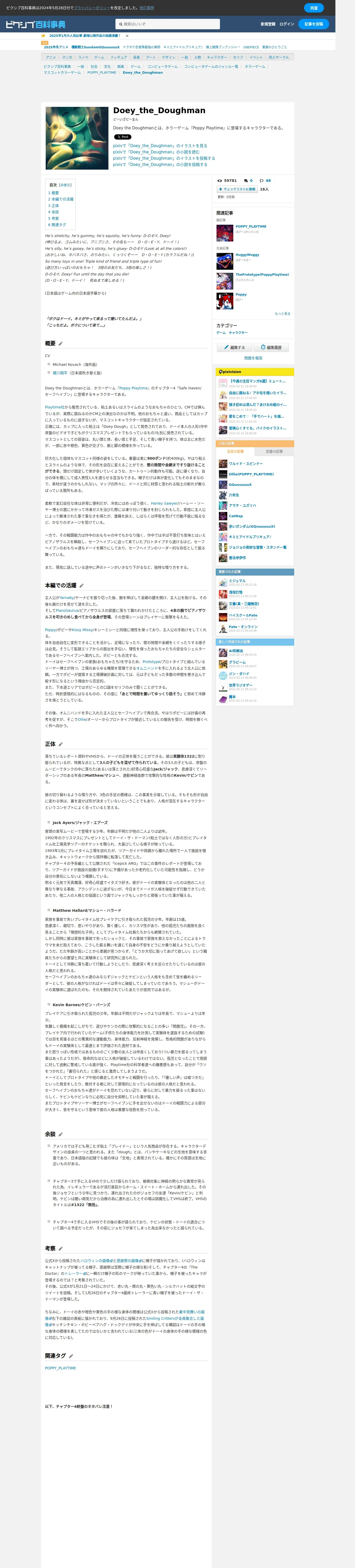Jump to contents entry 6 関連タグ
The height and width of the screenshot is (1568, 355).
click(57, 224)
